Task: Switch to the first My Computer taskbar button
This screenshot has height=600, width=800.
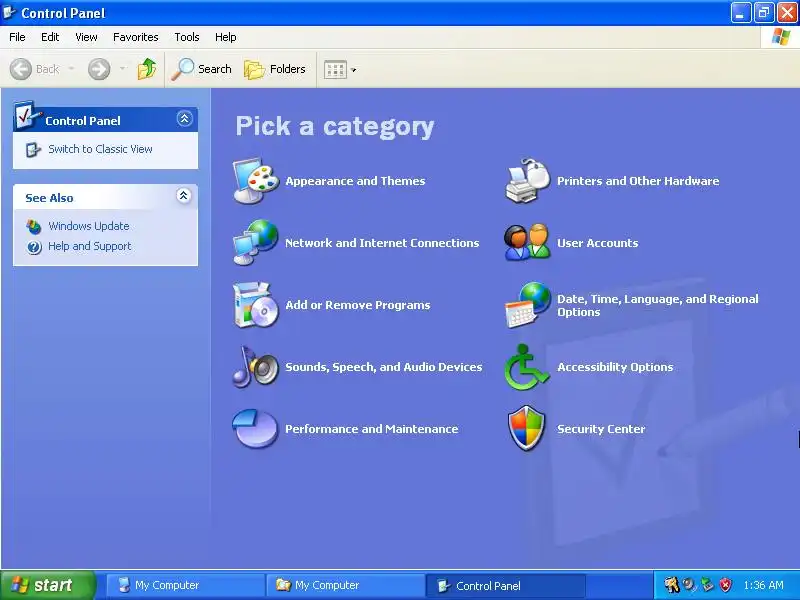Action: click(185, 585)
